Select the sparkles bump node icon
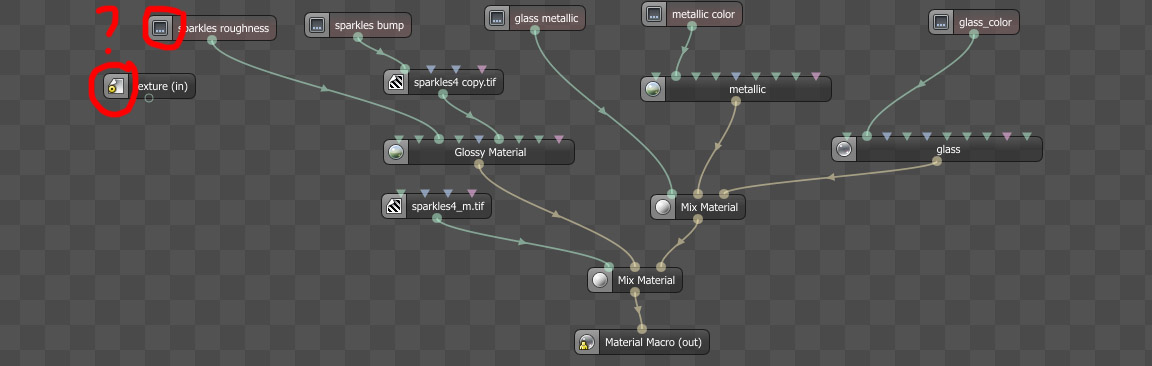 coord(317,25)
